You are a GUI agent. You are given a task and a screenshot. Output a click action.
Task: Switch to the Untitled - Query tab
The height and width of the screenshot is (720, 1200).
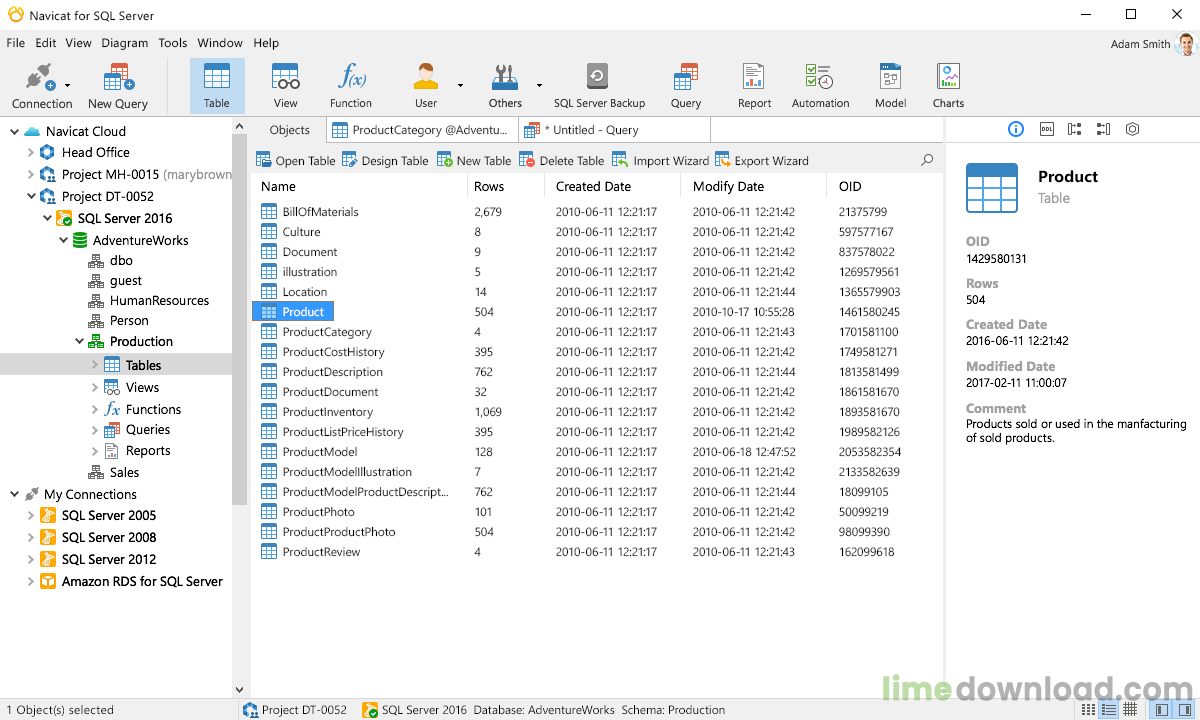click(590, 130)
